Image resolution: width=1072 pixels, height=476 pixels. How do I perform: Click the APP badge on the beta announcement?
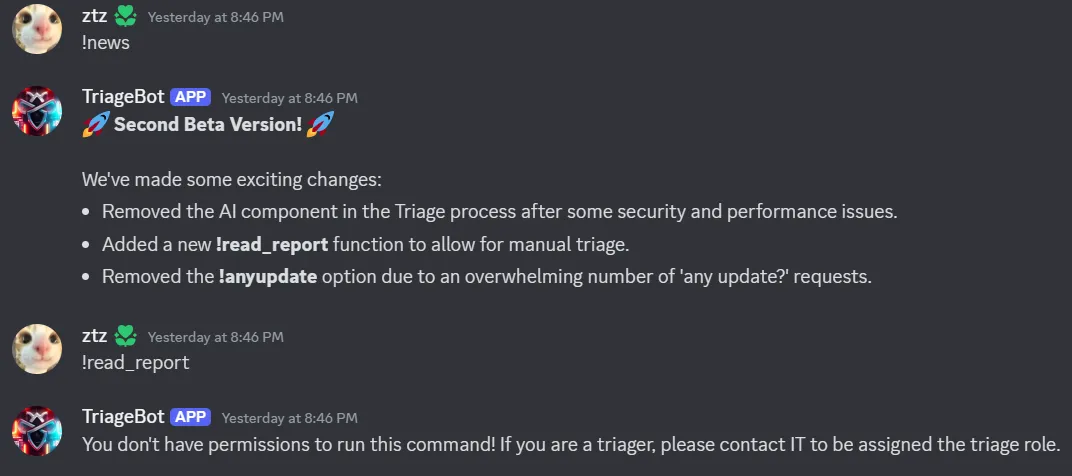coord(190,97)
